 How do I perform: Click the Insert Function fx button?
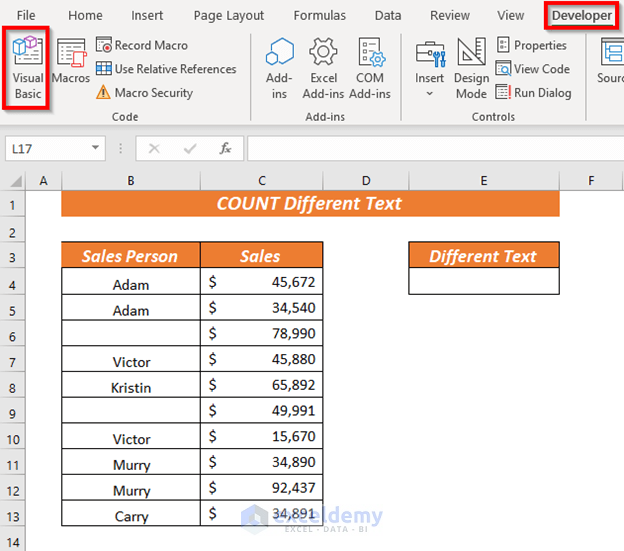click(x=226, y=148)
